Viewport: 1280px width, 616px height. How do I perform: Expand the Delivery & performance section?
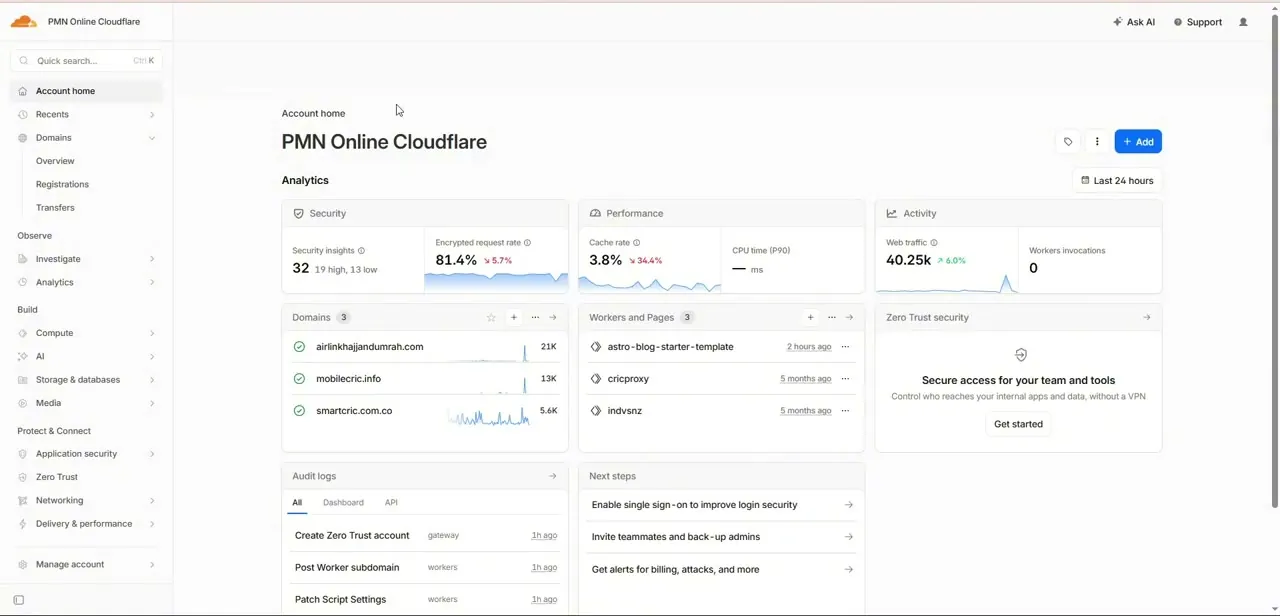86,524
